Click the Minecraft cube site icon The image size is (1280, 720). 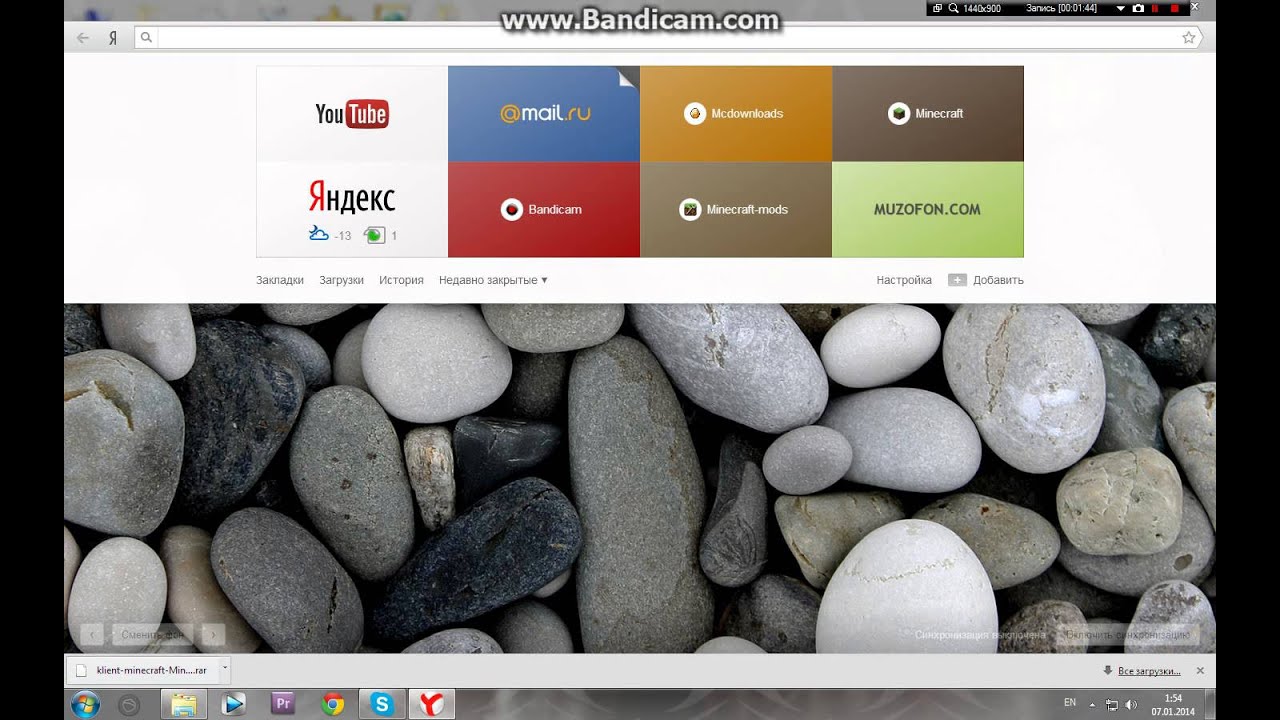(899, 113)
